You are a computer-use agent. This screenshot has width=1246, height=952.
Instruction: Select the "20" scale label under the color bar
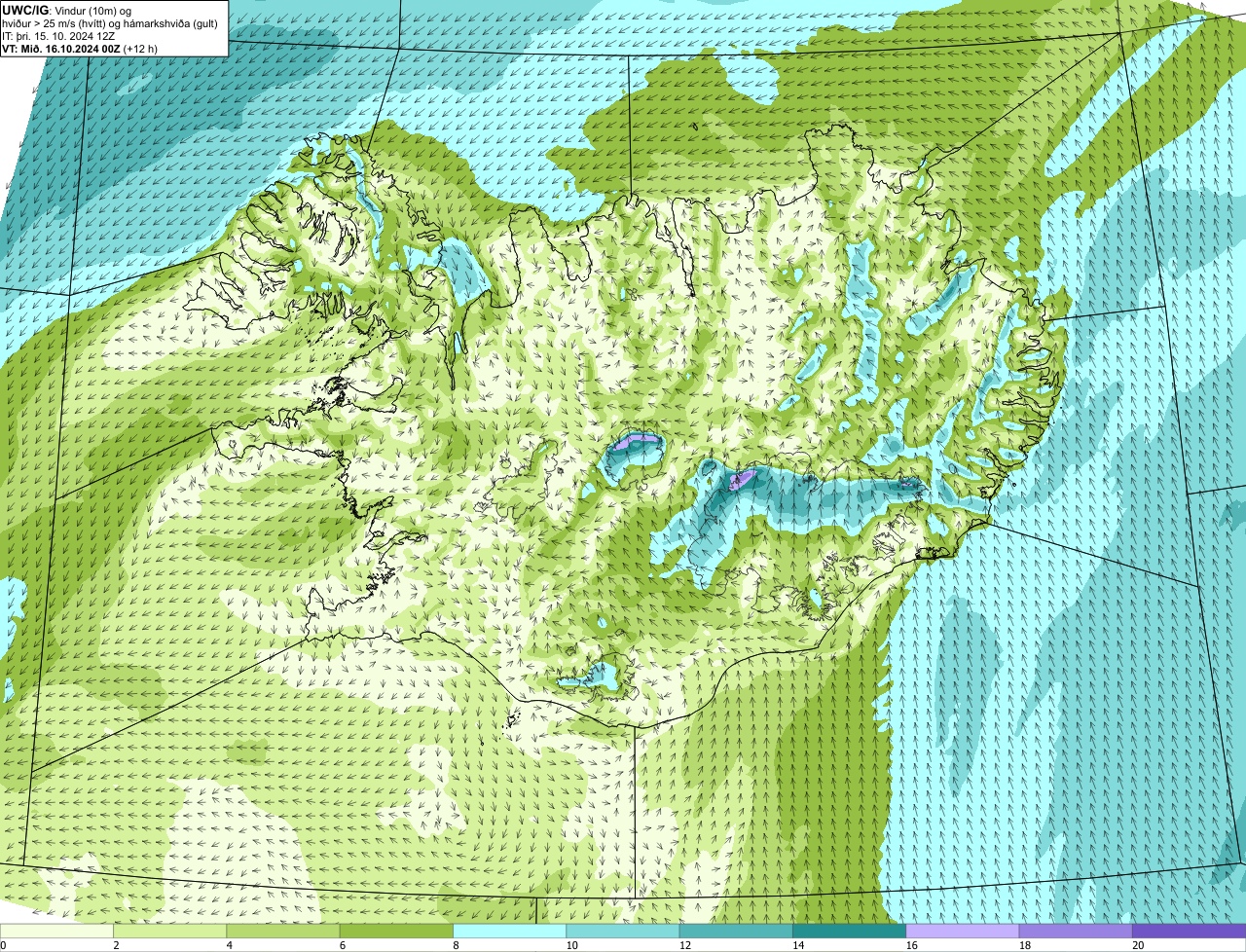tap(1138, 945)
